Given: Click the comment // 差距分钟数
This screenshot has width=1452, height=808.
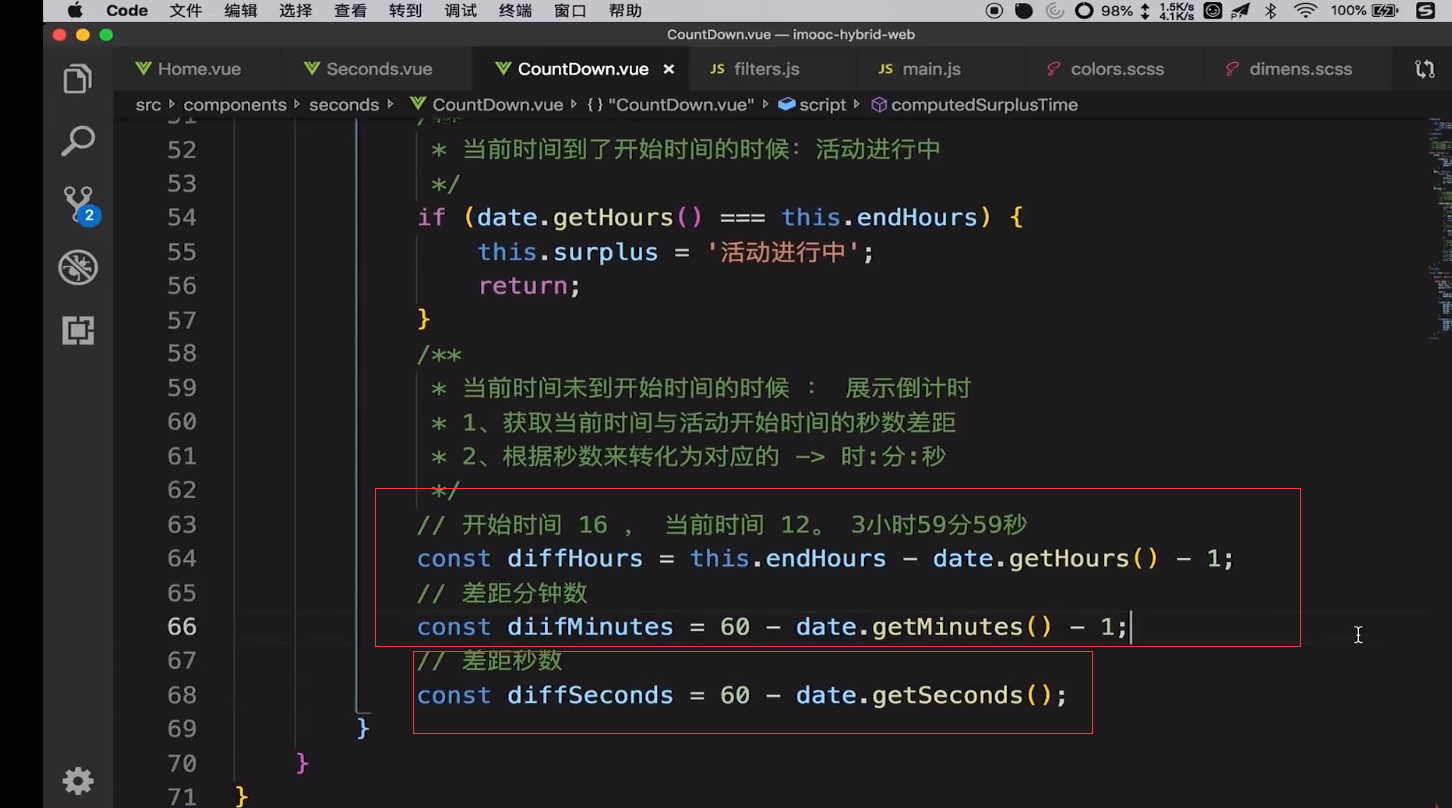Looking at the screenshot, I should click(x=502, y=592).
